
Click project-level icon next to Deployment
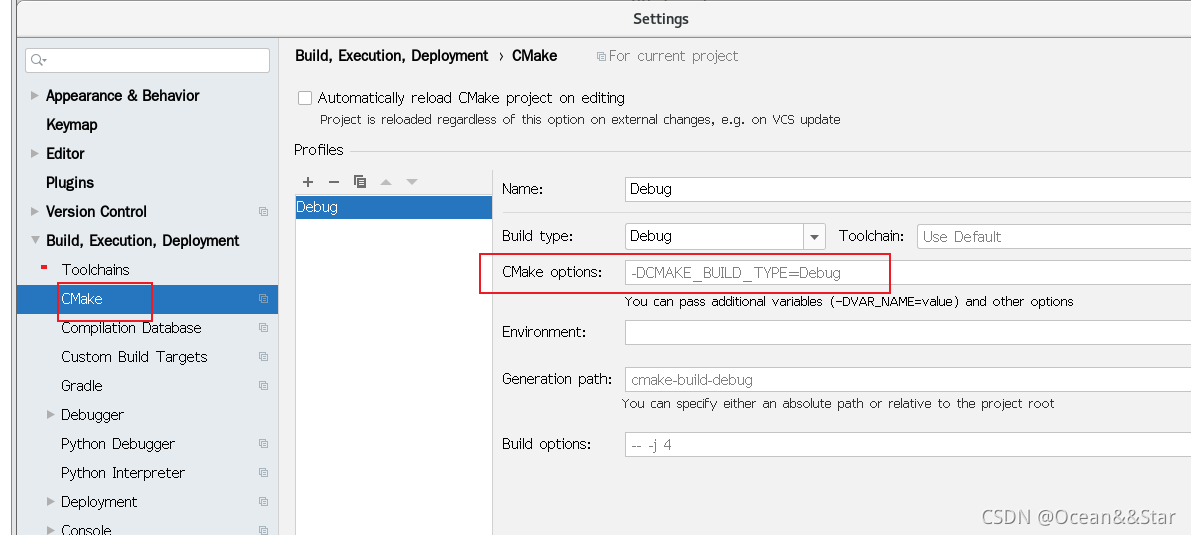point(264,502)
